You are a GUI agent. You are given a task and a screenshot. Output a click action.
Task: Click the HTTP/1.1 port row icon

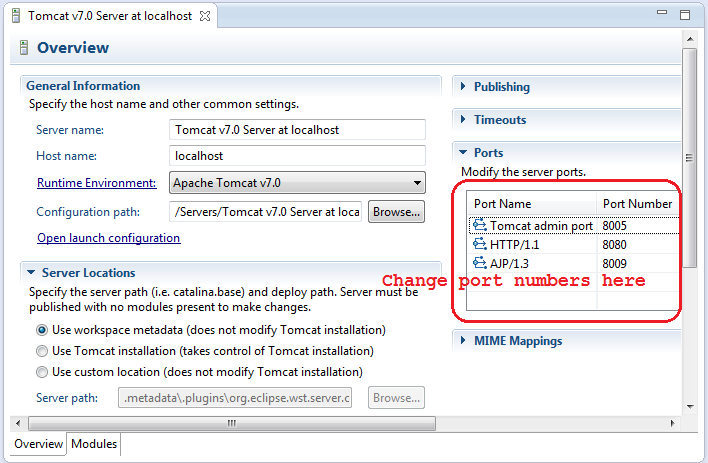tap(480, 244)
